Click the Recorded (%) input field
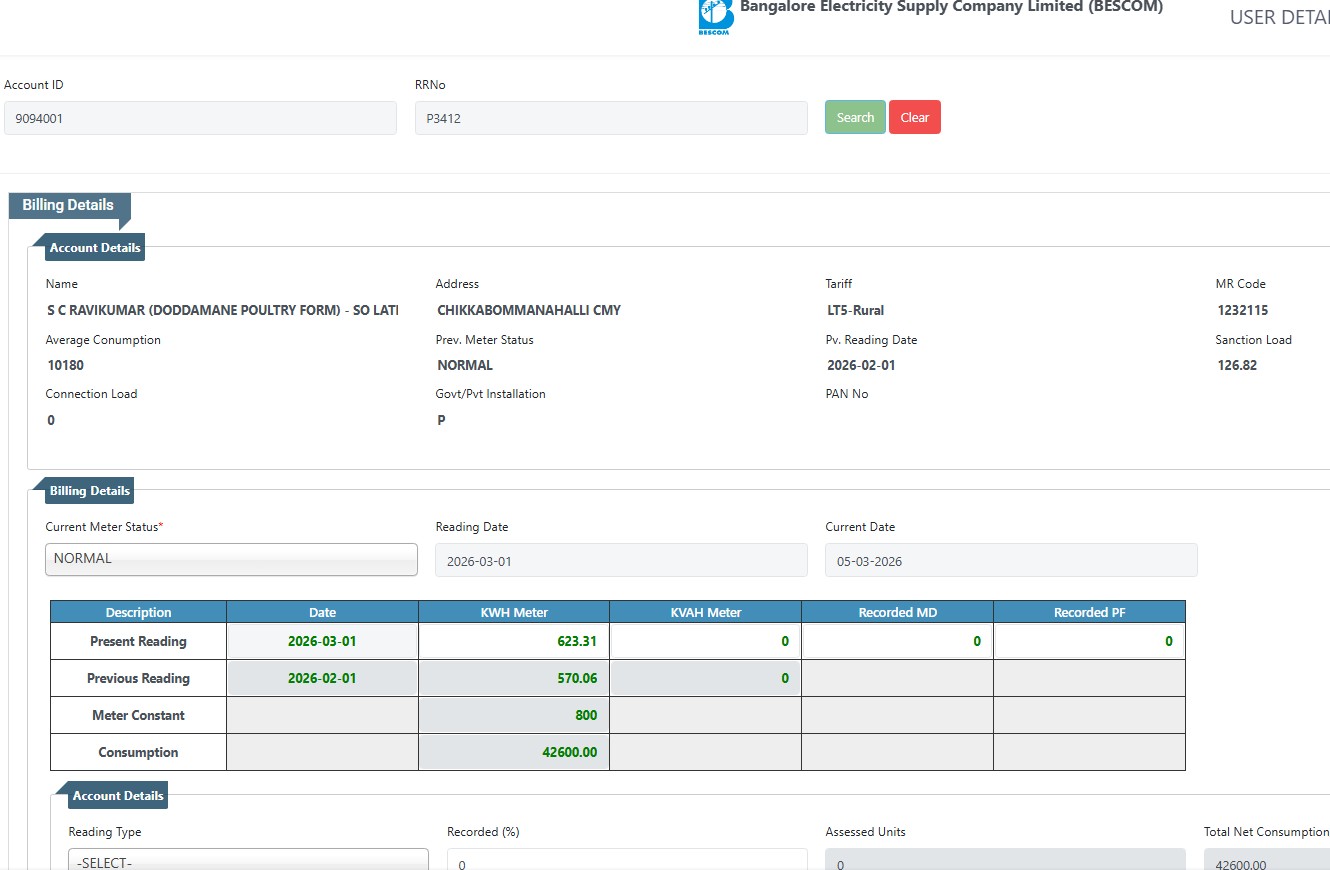 coord(627,862)
